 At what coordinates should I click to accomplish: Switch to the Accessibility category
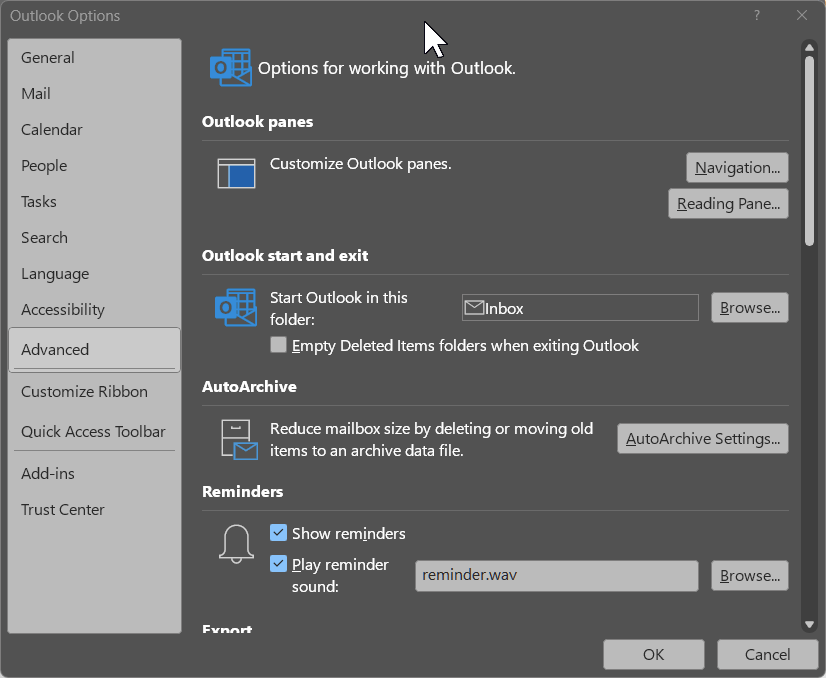(95, 310)
